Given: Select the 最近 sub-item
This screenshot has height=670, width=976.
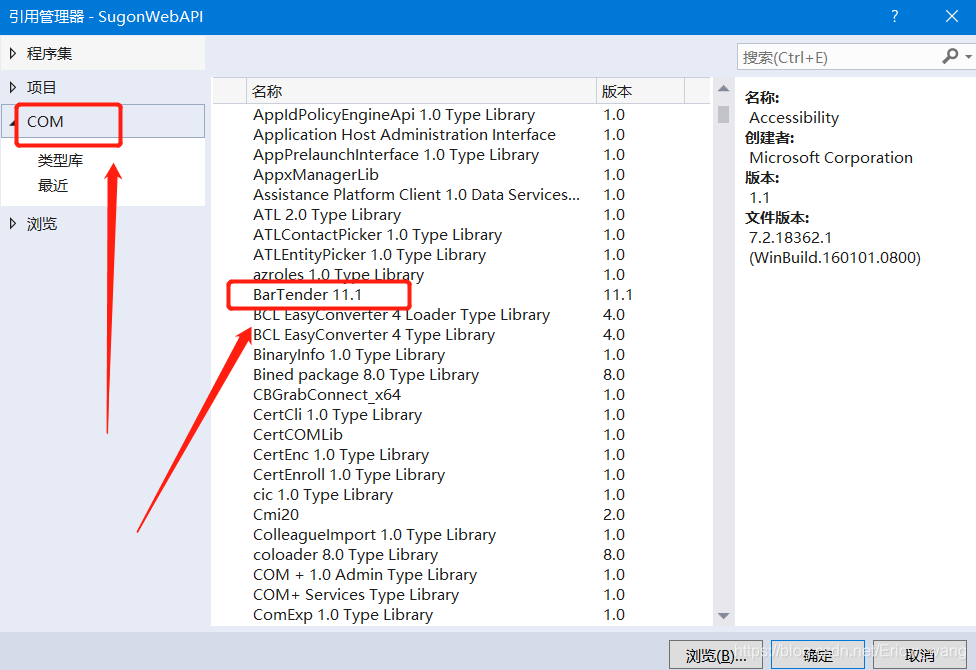Looking at the screenshot, I should (x=53, y=186).
